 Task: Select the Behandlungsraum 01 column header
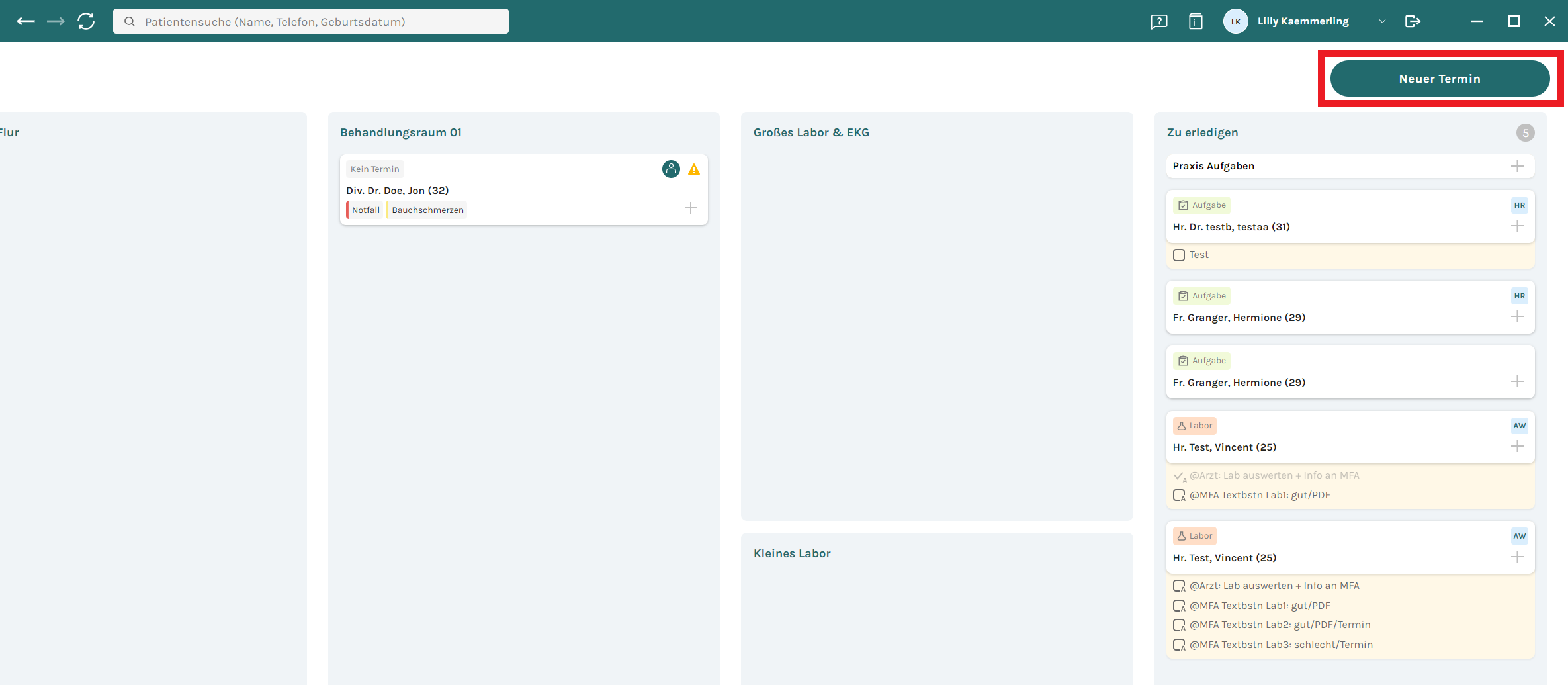point(401,132)
